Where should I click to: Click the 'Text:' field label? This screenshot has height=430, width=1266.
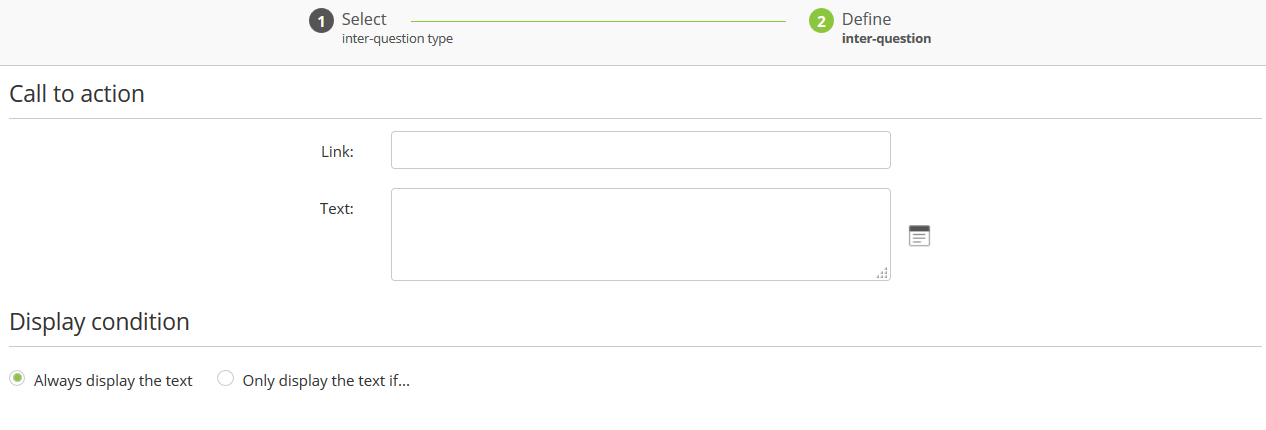point(336,209)
